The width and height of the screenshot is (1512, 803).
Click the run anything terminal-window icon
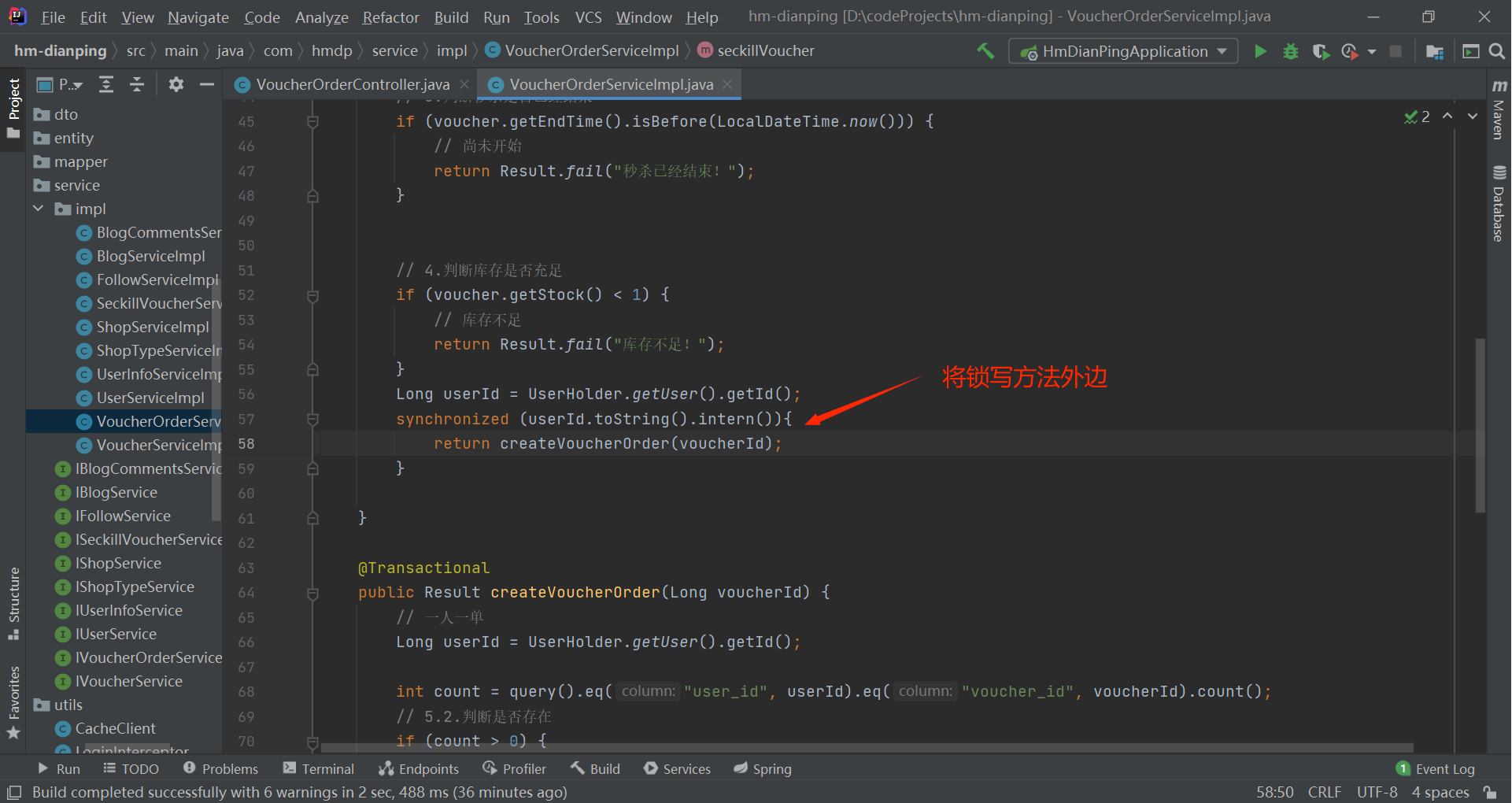tap(1470, 51)
